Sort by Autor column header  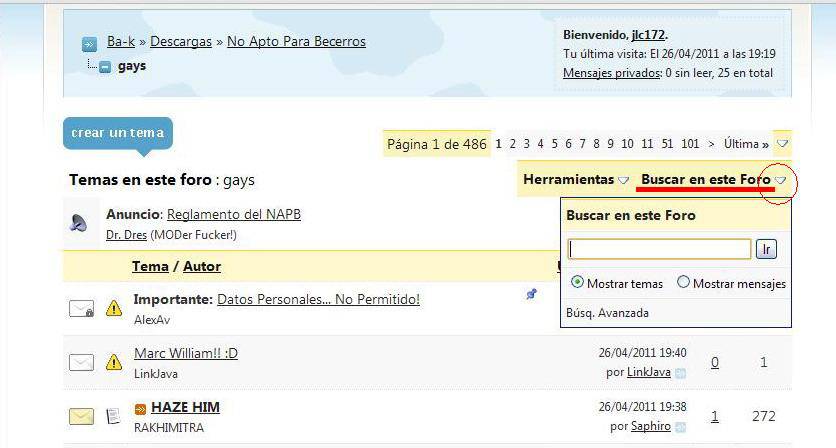point(202,266)
